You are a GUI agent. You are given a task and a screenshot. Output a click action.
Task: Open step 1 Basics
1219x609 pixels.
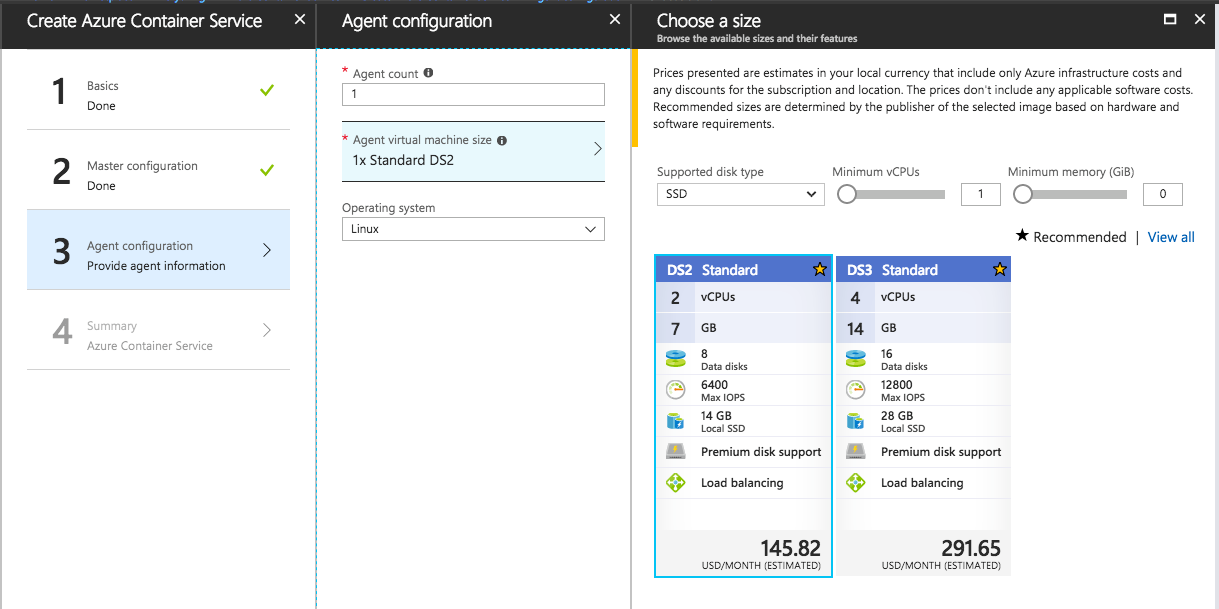(x=158, y=90)
